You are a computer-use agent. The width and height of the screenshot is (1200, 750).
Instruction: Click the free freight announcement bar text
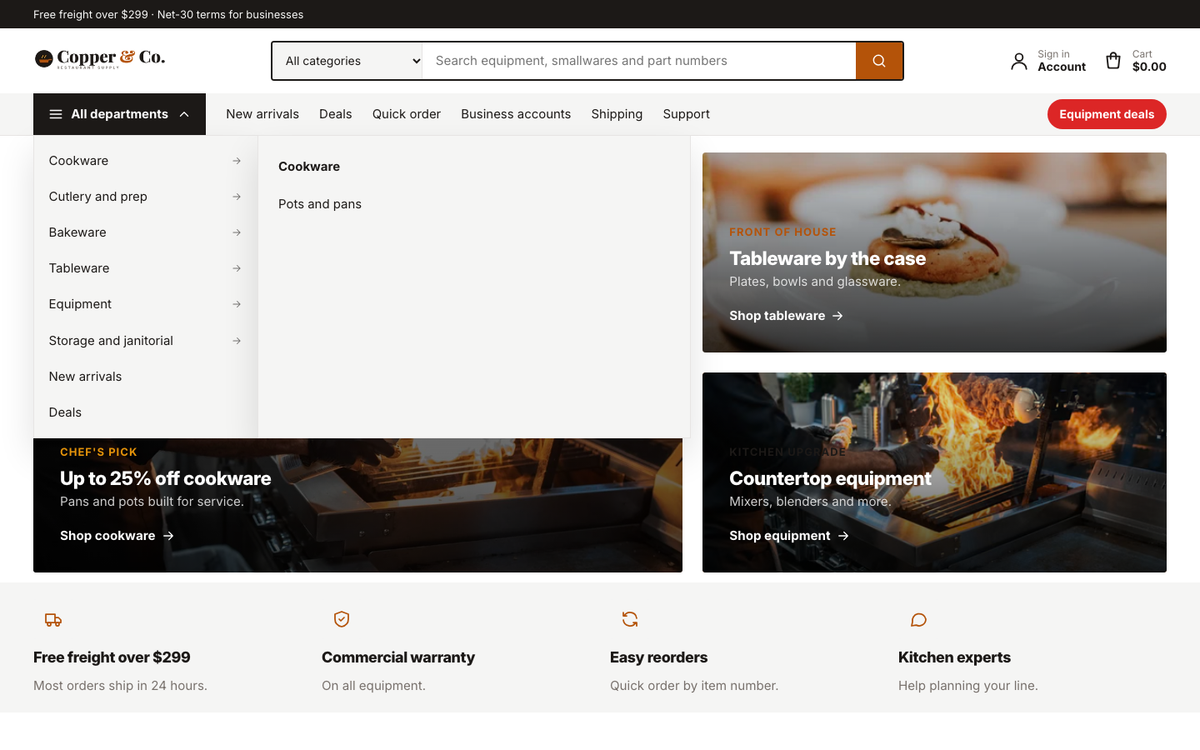(x=168, y=14)
